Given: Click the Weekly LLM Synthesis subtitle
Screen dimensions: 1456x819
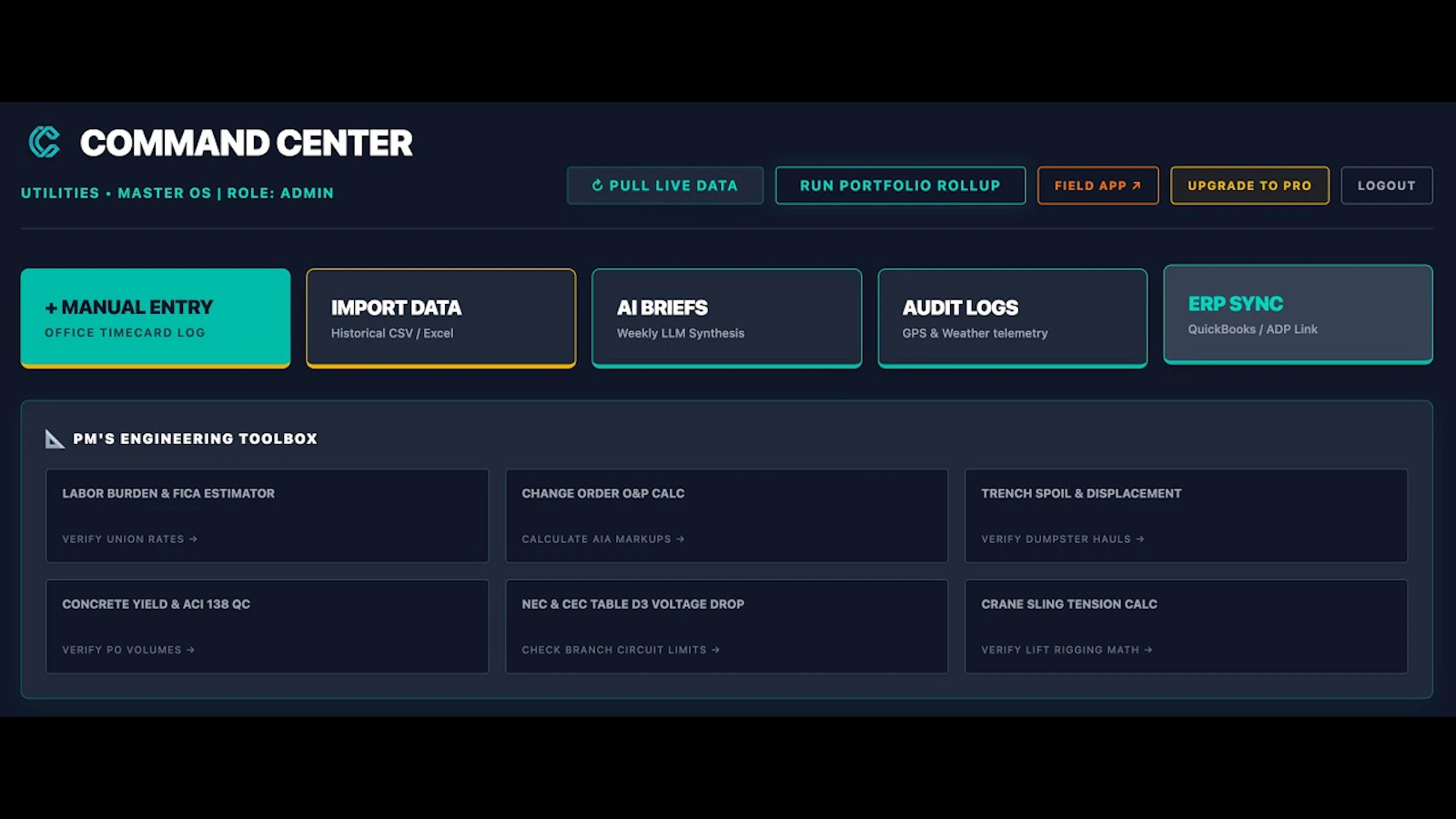Looking at the screenshot, I should pos(681,334).
